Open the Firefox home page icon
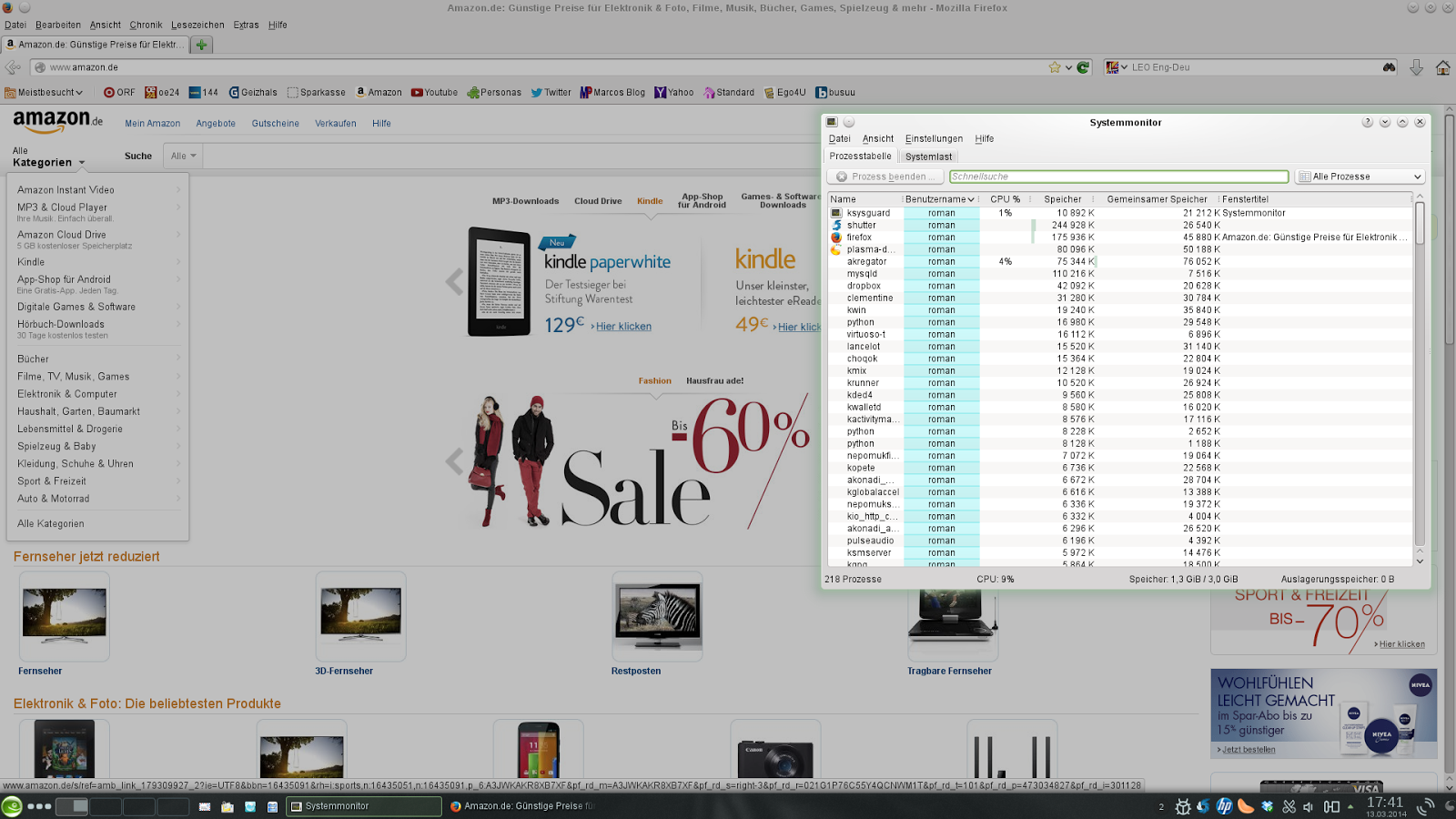The image size is (1456, 819). coord(1442,67)
